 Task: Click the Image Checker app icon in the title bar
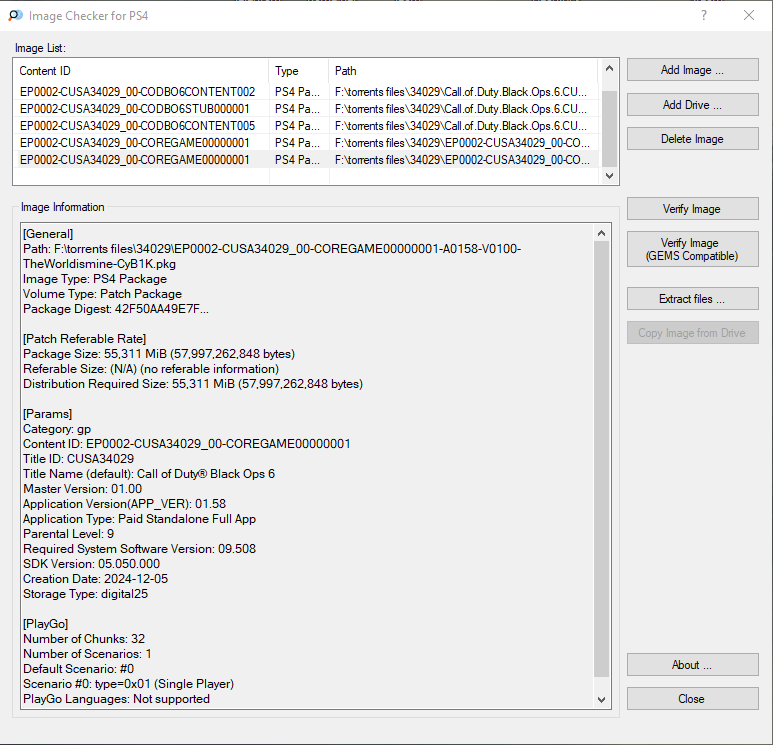click(15, 15)
